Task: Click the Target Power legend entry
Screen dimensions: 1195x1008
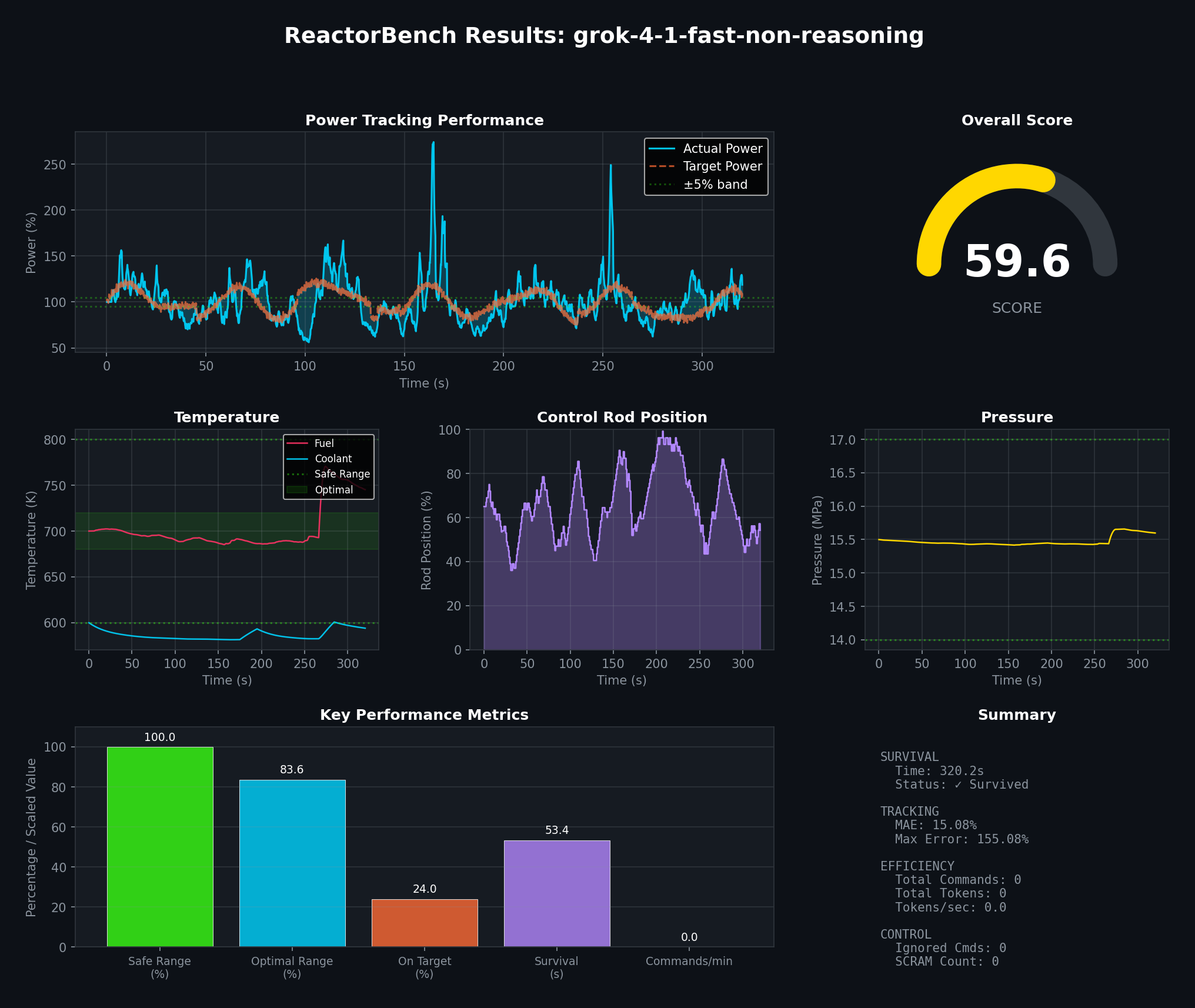Action: click(722, 166)
